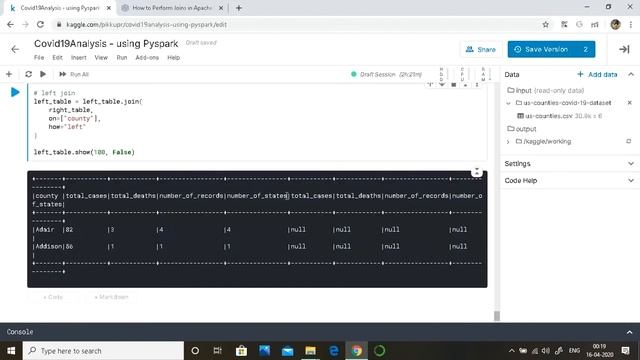Expand the Code Help section
Viewport: 640px width, 360px height.
point(570,180)
